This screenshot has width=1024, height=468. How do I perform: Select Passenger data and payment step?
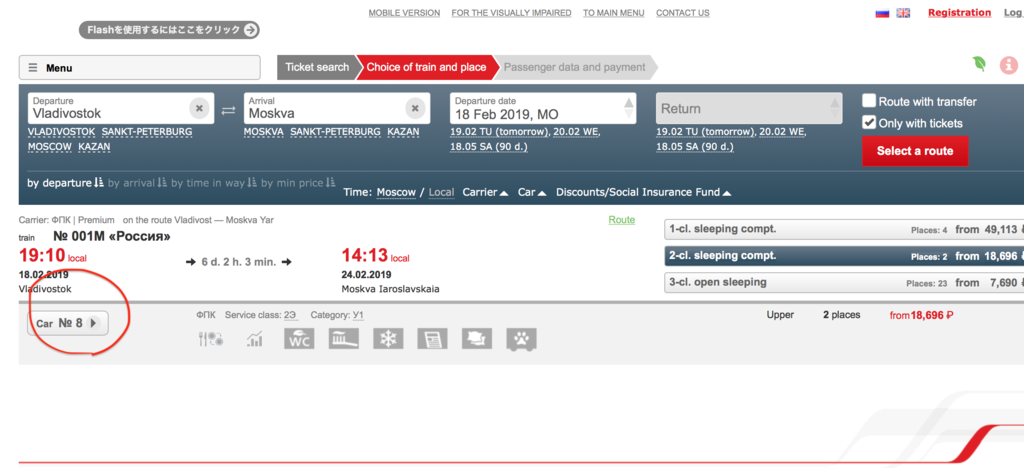click(574, 67)
